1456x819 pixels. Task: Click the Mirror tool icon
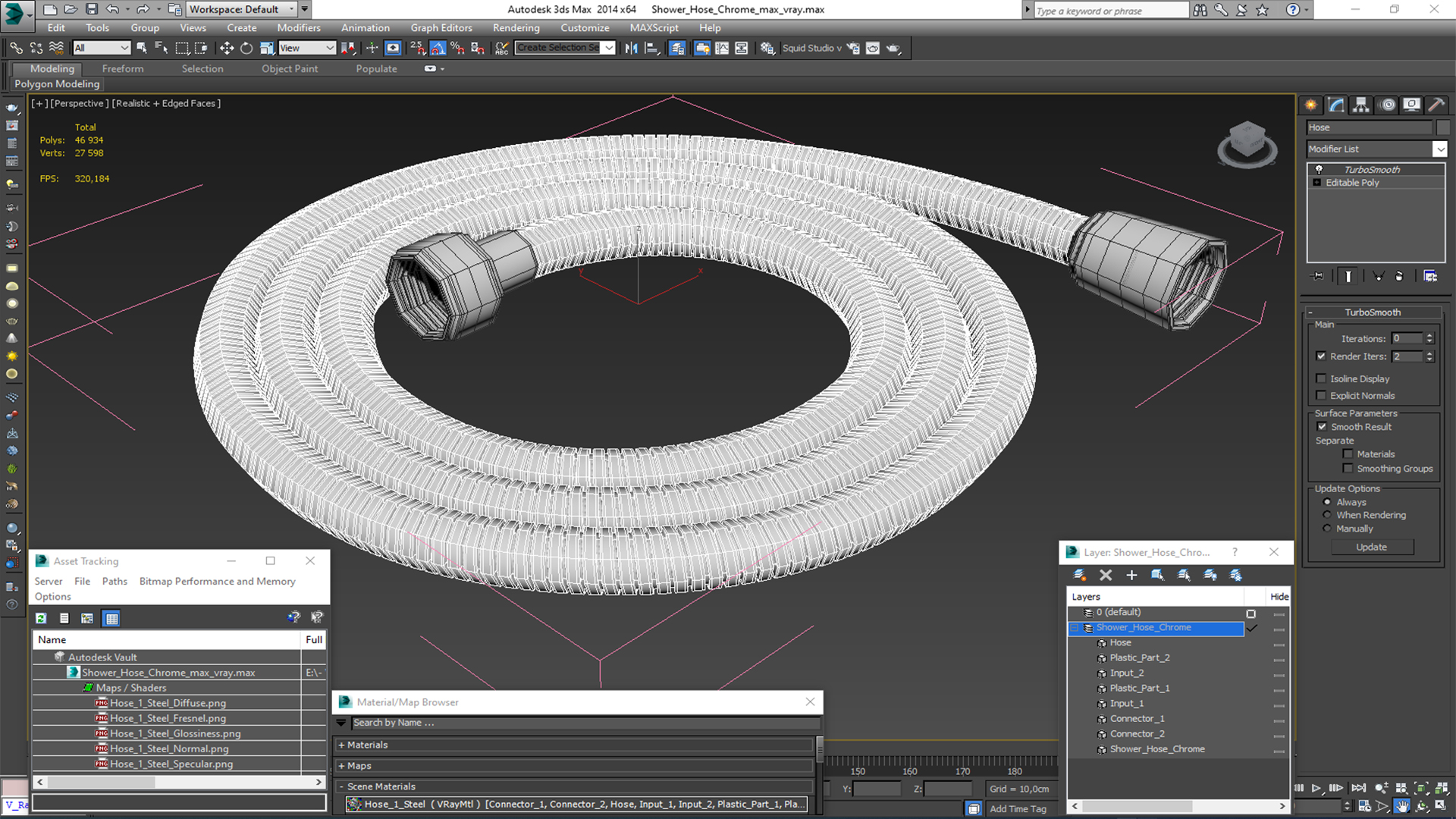tap(631, 48)
